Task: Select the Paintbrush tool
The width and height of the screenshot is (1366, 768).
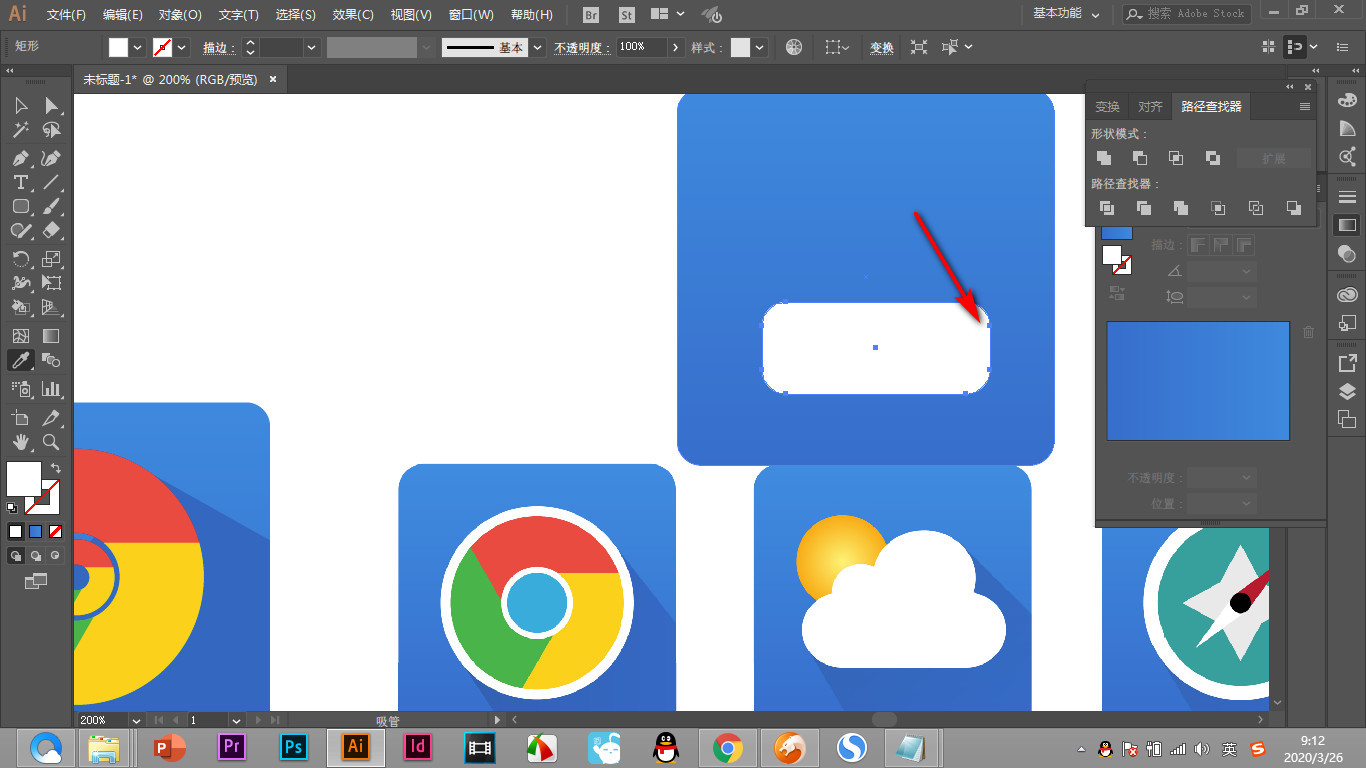Action: point(51,206)
